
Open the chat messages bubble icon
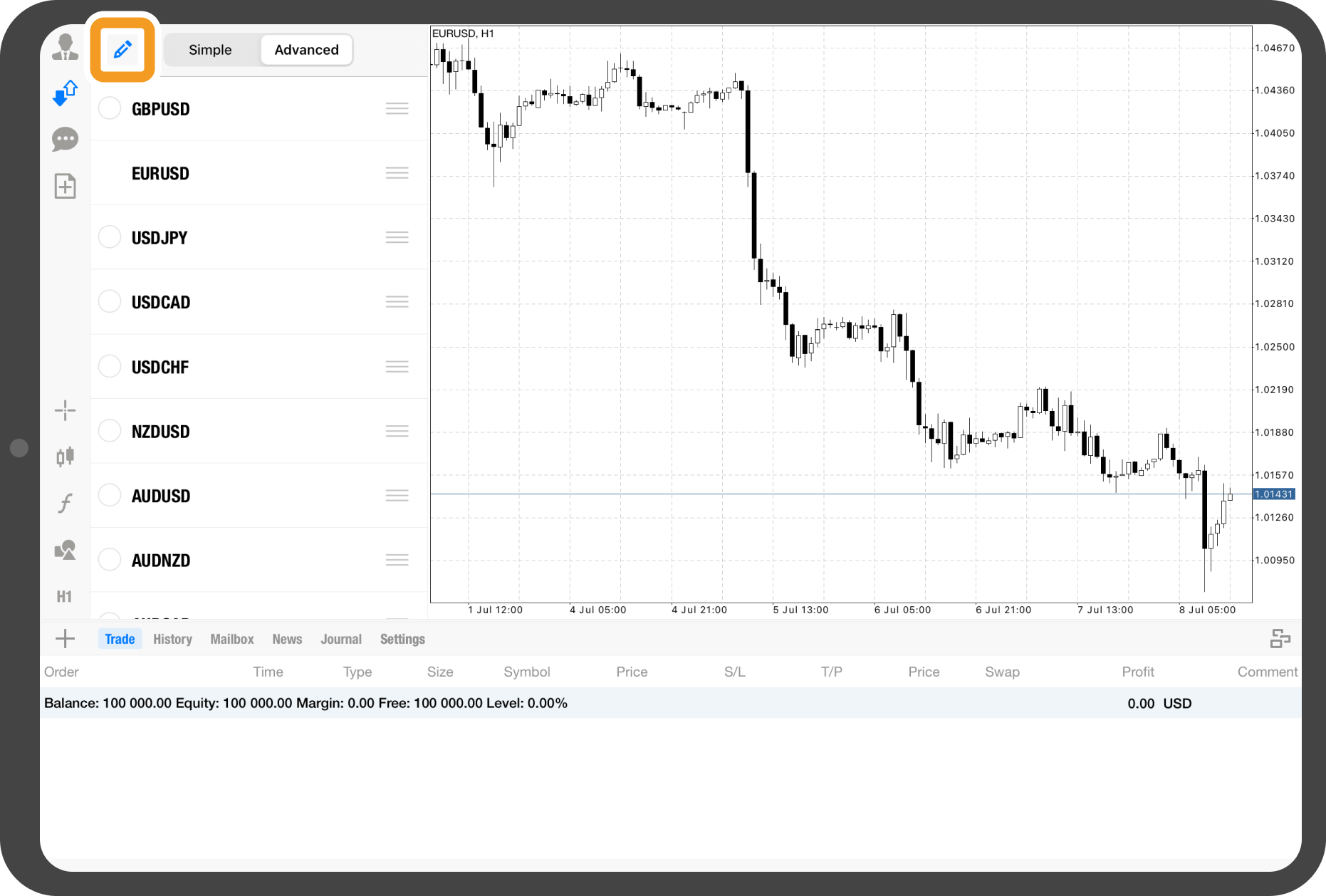65,139
